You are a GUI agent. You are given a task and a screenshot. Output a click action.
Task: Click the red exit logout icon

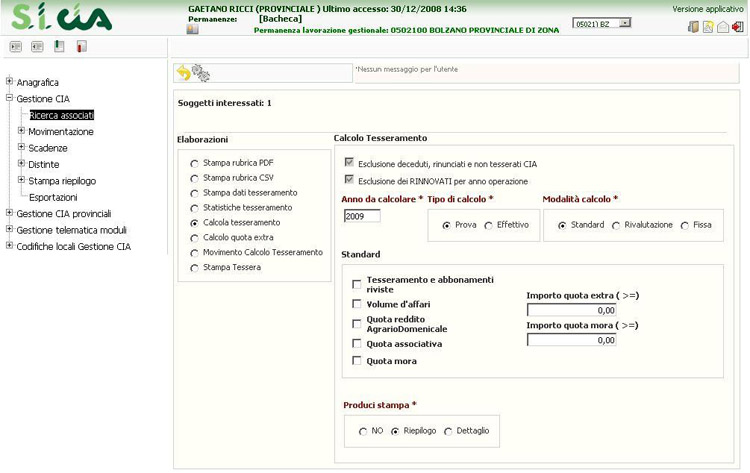[738, 27]
